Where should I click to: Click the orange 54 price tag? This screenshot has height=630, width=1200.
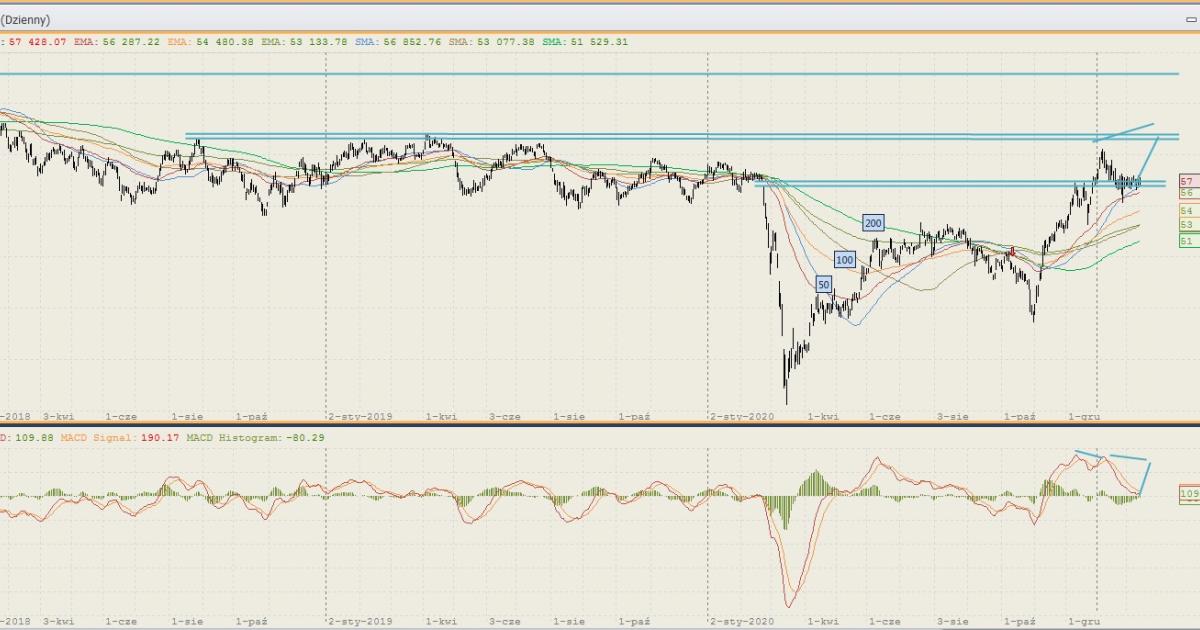[x=1187, y=211]
